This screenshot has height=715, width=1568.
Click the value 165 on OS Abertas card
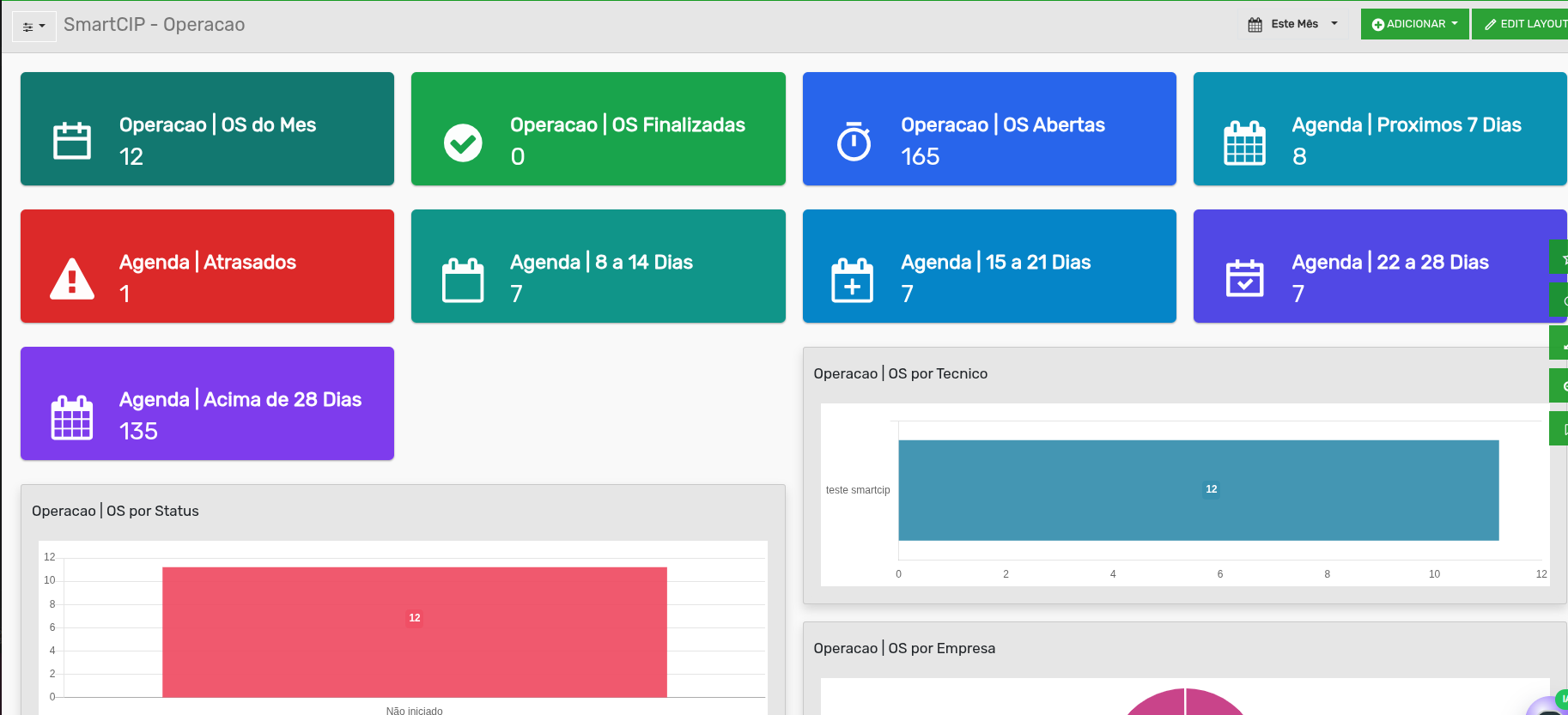pos(921,157)
